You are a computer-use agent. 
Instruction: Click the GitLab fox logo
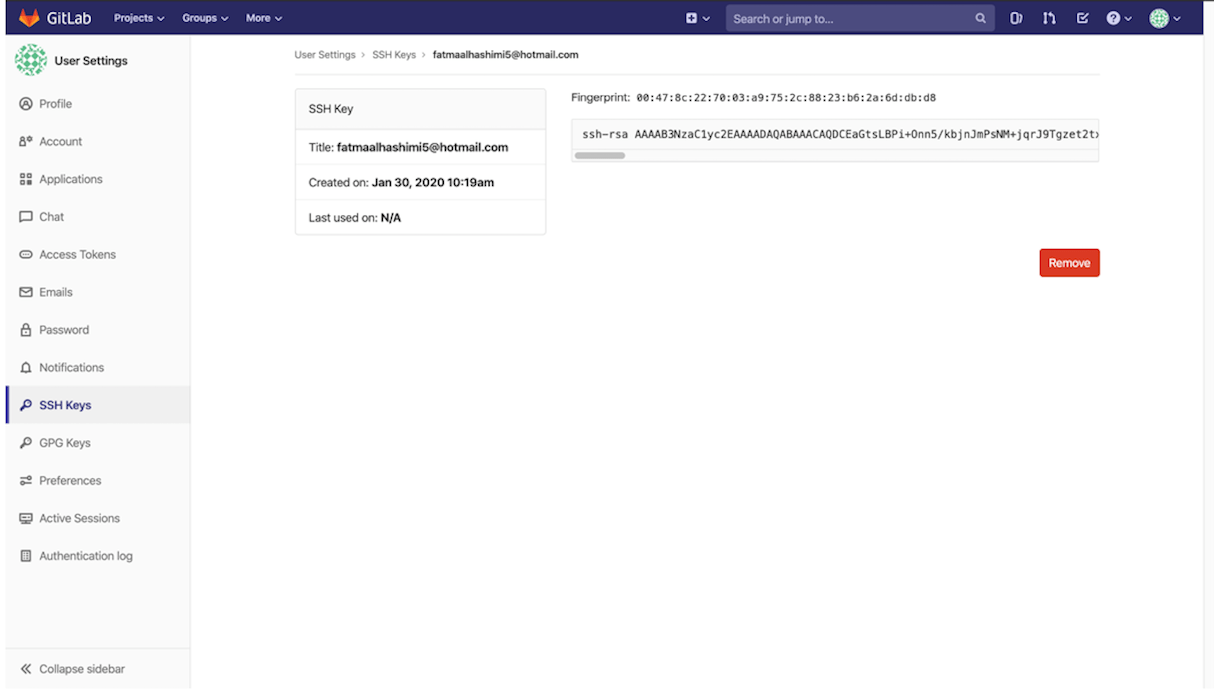click(x=28, y=18)
